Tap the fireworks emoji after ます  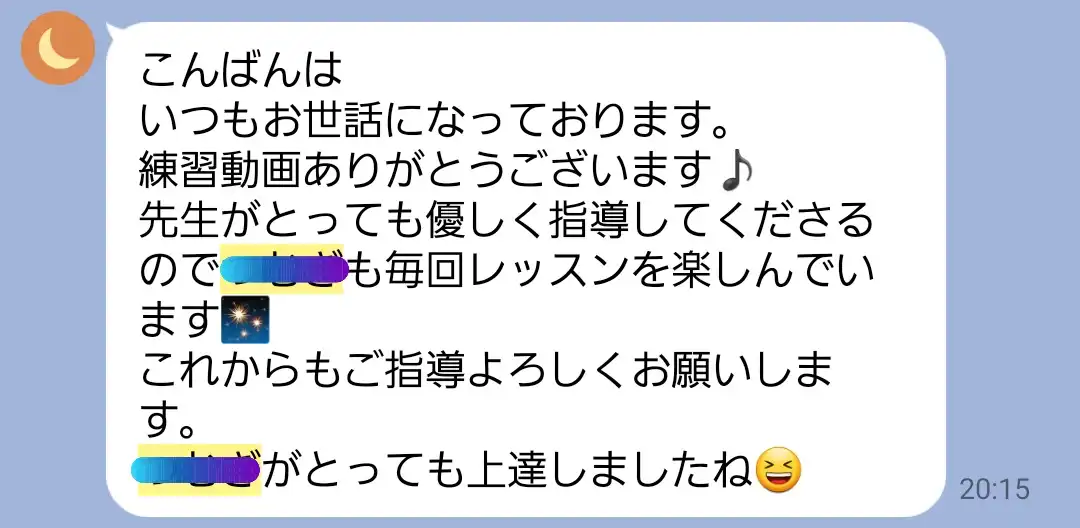245,320
